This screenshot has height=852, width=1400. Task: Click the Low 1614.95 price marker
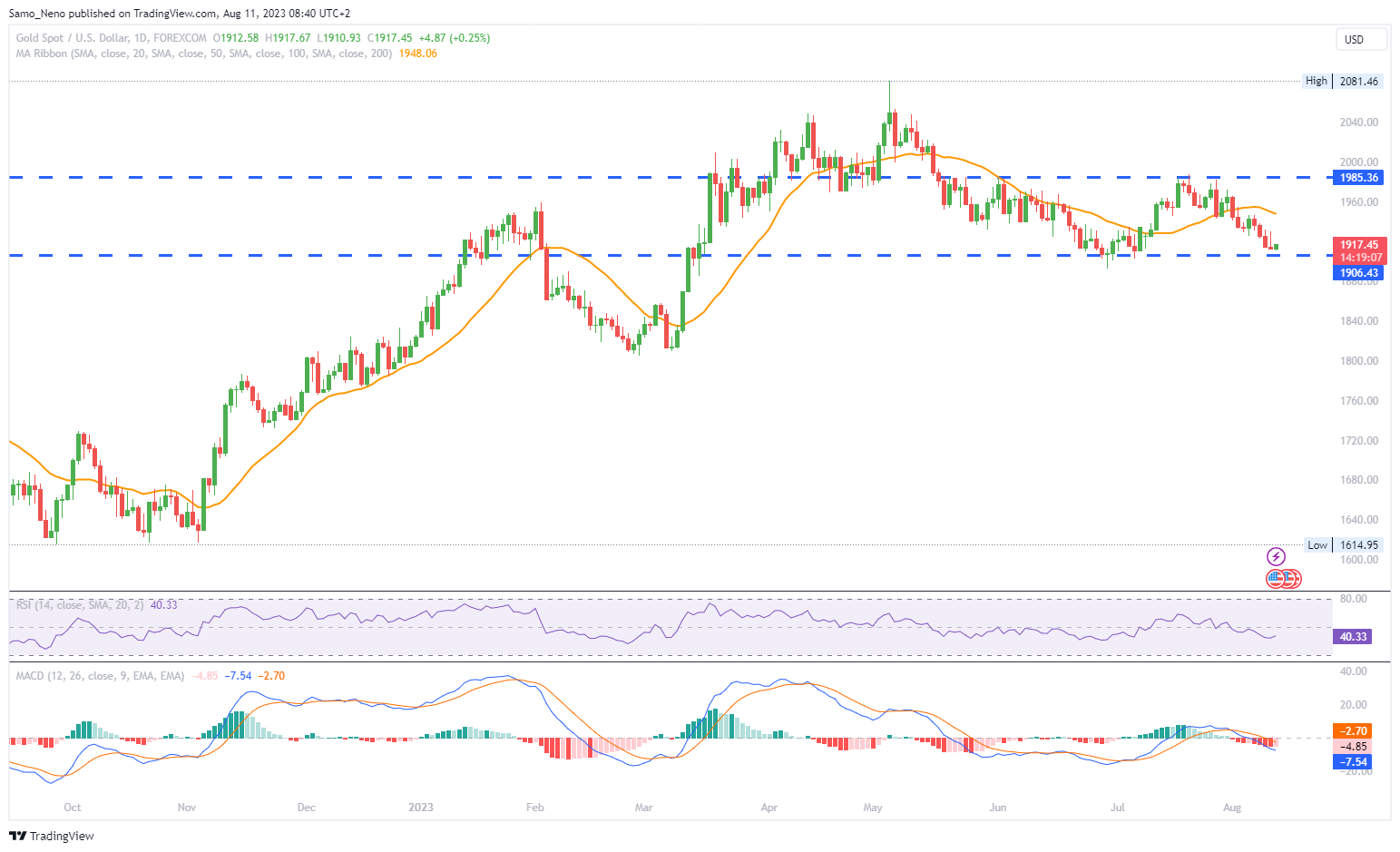[x=1344, y=545]
